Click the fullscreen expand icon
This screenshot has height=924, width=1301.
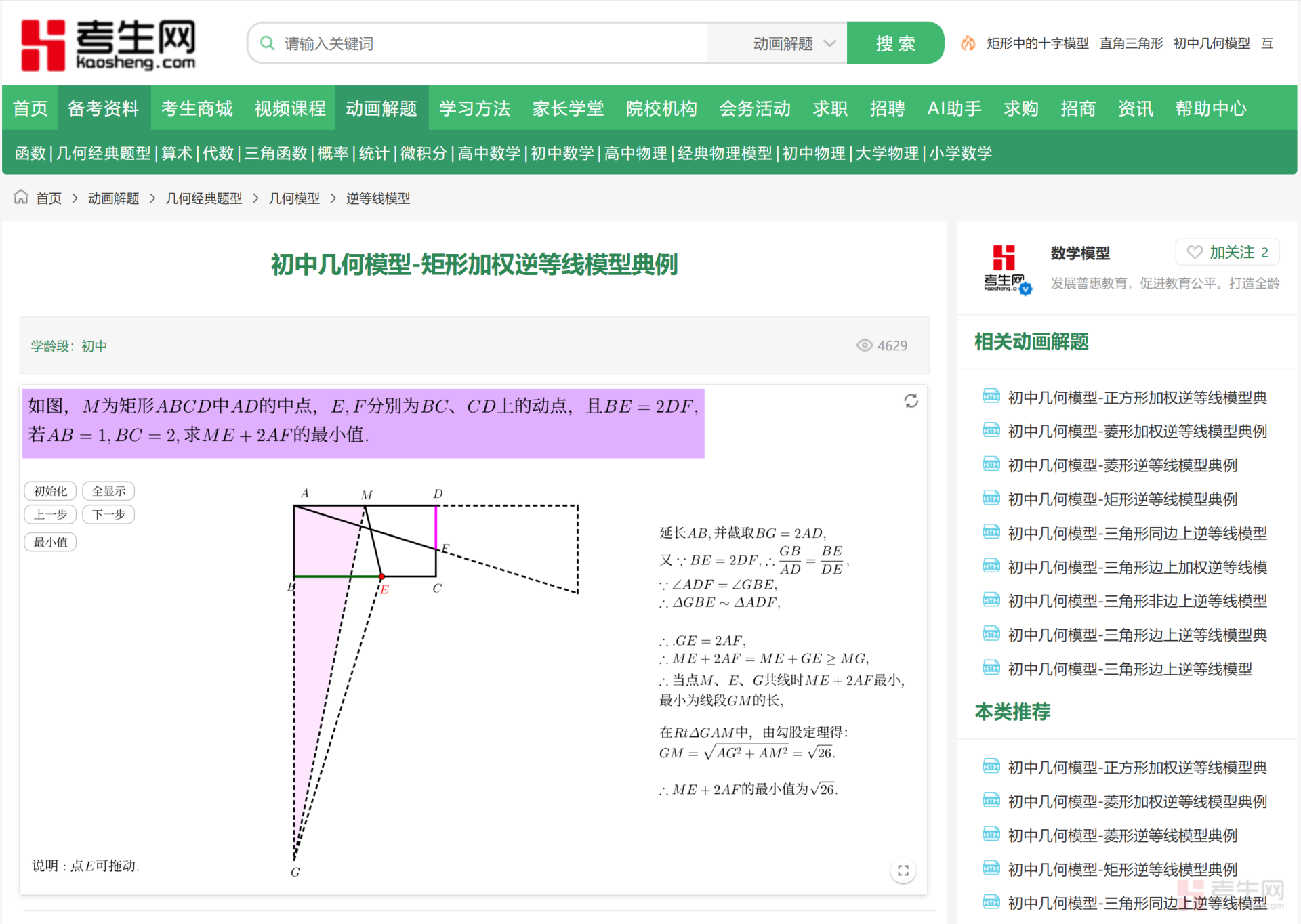(903, 870)
